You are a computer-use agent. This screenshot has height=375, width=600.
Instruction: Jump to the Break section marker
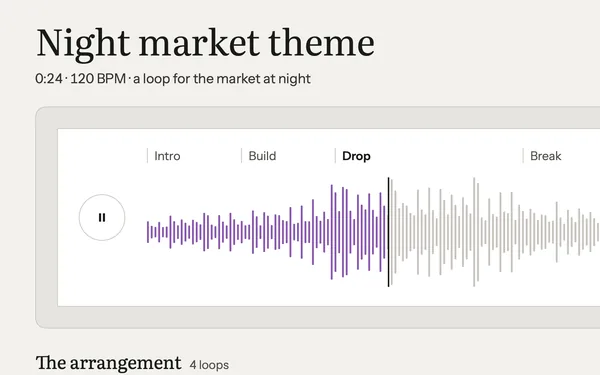pyautogui.click(x=546, y=156)
